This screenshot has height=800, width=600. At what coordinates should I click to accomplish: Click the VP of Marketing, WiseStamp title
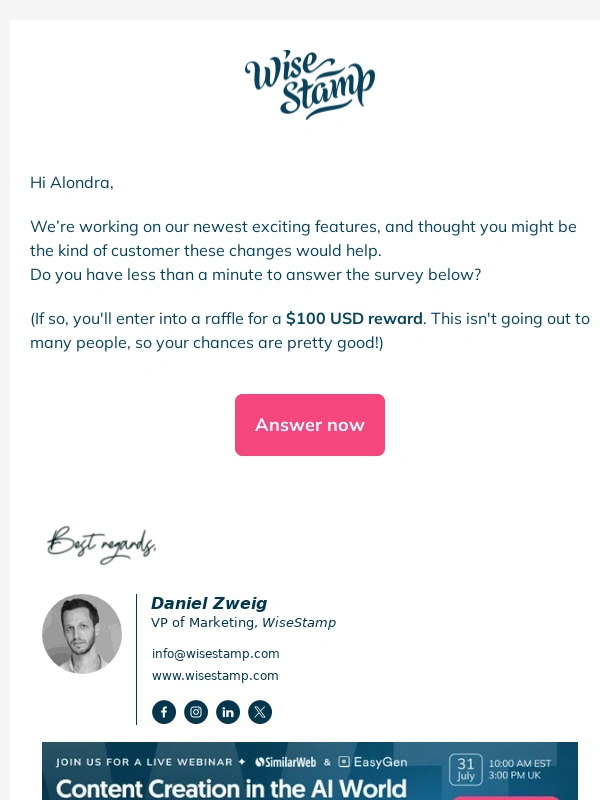click(x=243, y=622)
